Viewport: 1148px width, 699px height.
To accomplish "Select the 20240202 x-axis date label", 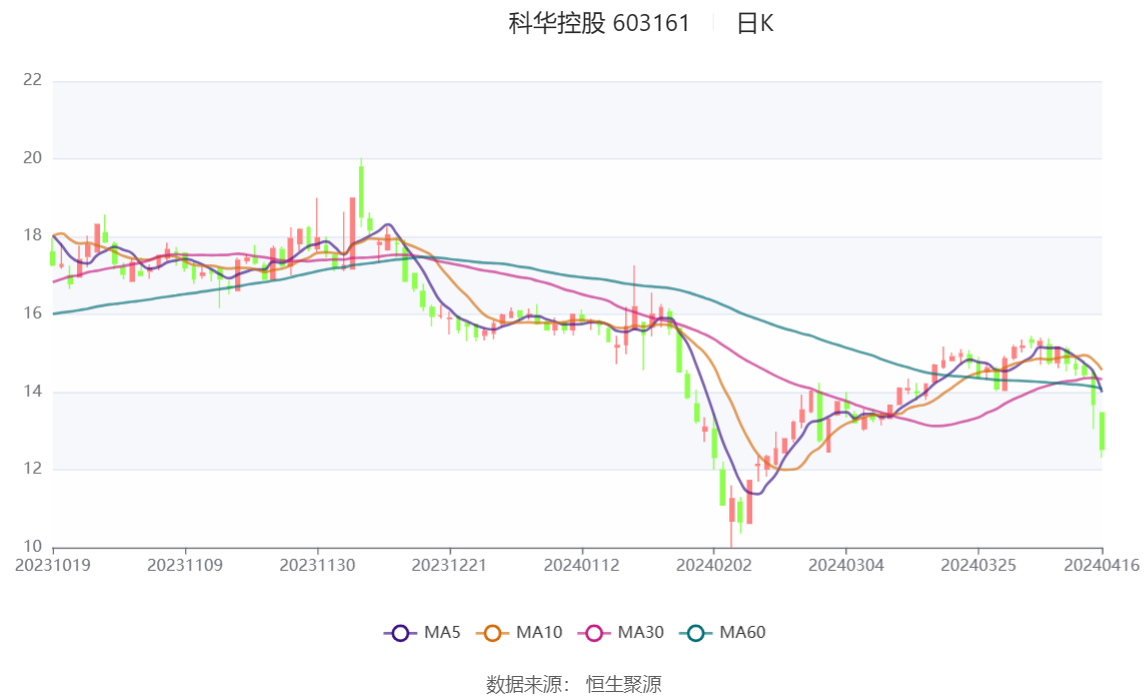I will (x=714, y=566).
